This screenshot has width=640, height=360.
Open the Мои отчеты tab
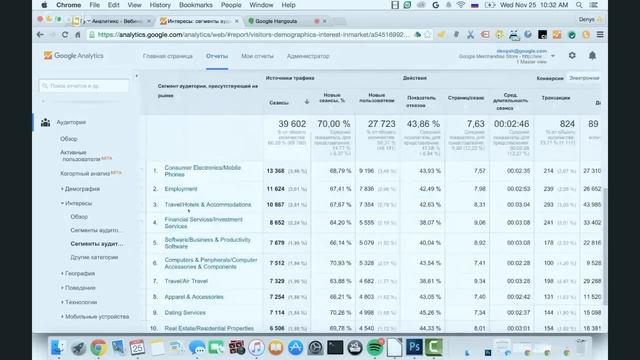(257, 56)
